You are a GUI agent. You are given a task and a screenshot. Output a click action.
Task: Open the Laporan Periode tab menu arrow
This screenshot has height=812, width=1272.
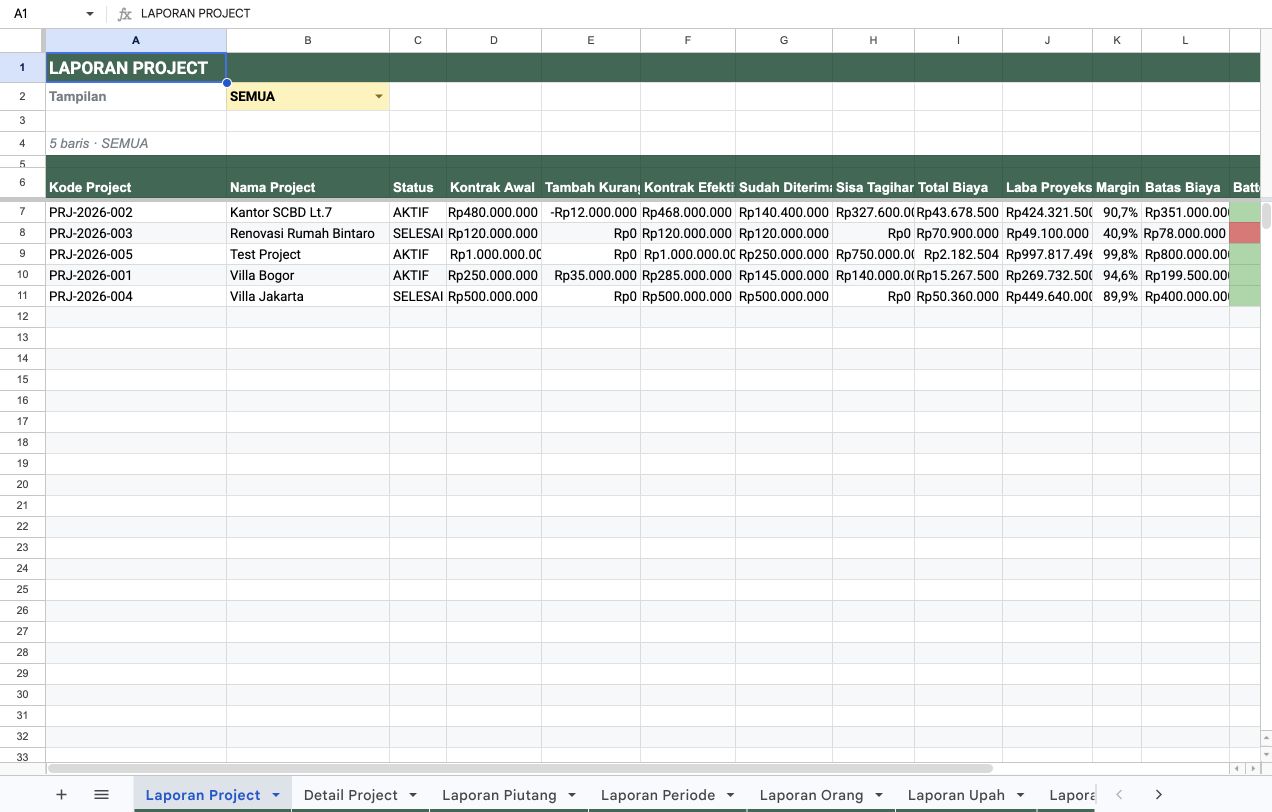729,795
